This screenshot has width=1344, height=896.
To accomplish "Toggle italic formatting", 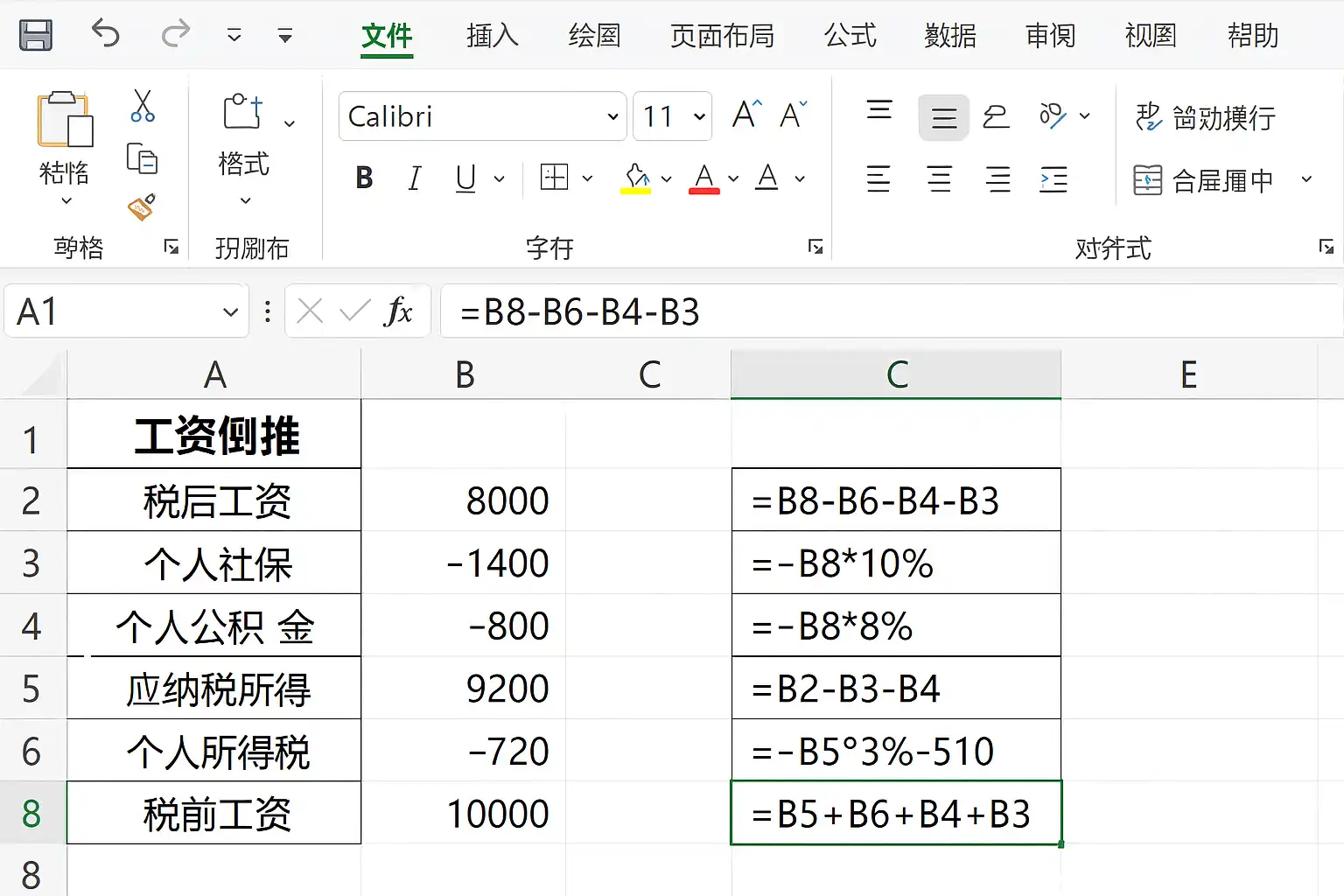I will point(415,178).
